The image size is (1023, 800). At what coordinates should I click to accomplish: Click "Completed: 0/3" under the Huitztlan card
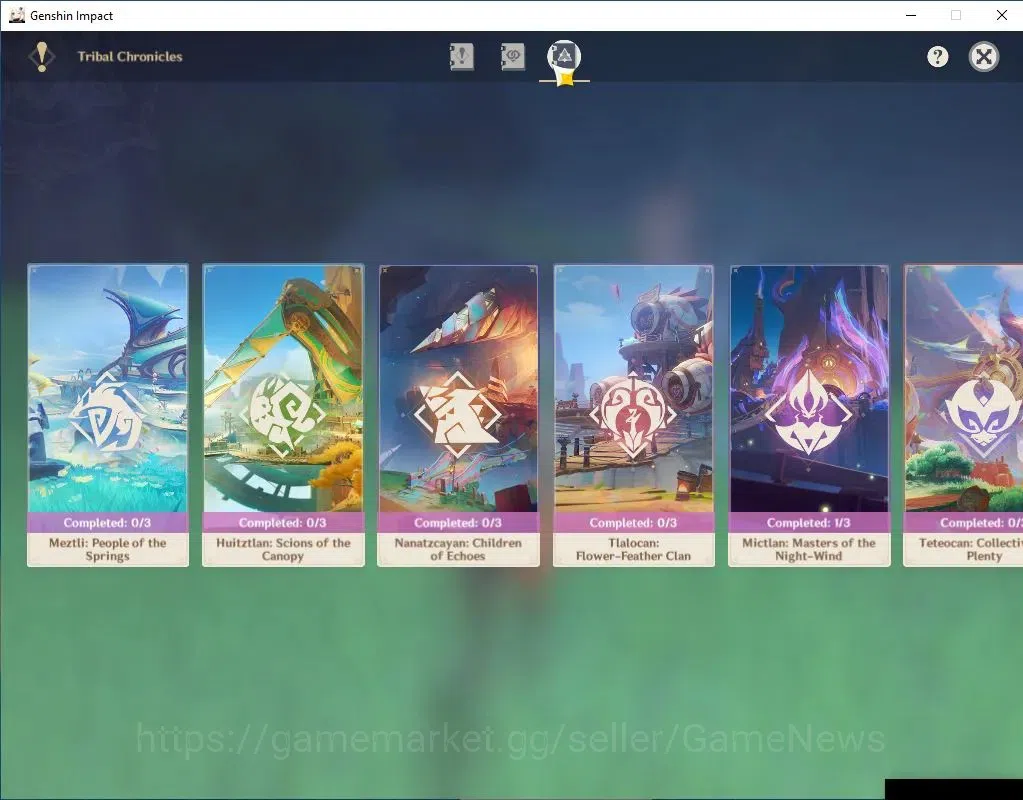click(282, 523)
